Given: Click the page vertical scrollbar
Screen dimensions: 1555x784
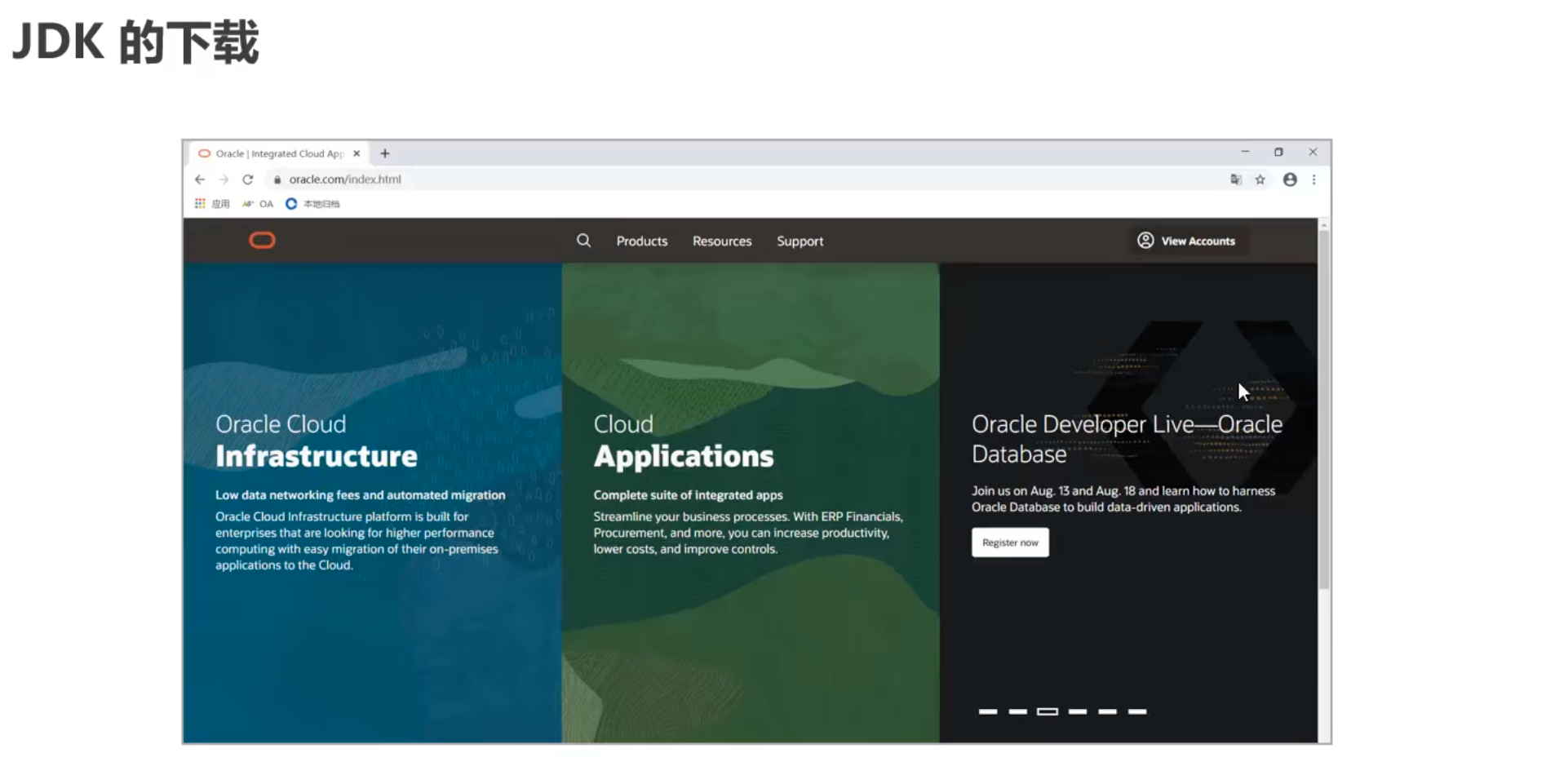Looking at the screenshot, I should (1324, 408).
